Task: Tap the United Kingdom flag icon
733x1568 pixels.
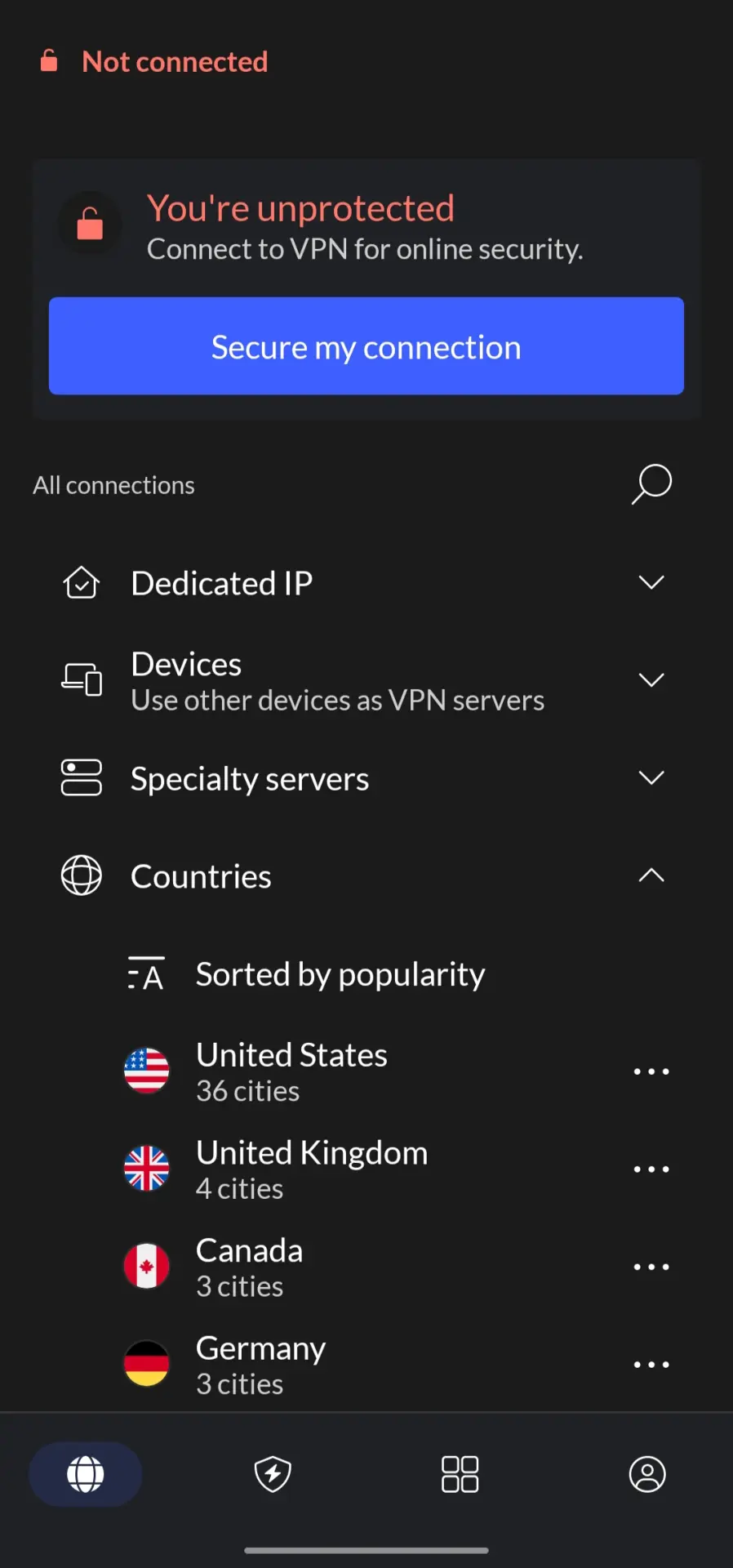Action: pos(147,1169)
